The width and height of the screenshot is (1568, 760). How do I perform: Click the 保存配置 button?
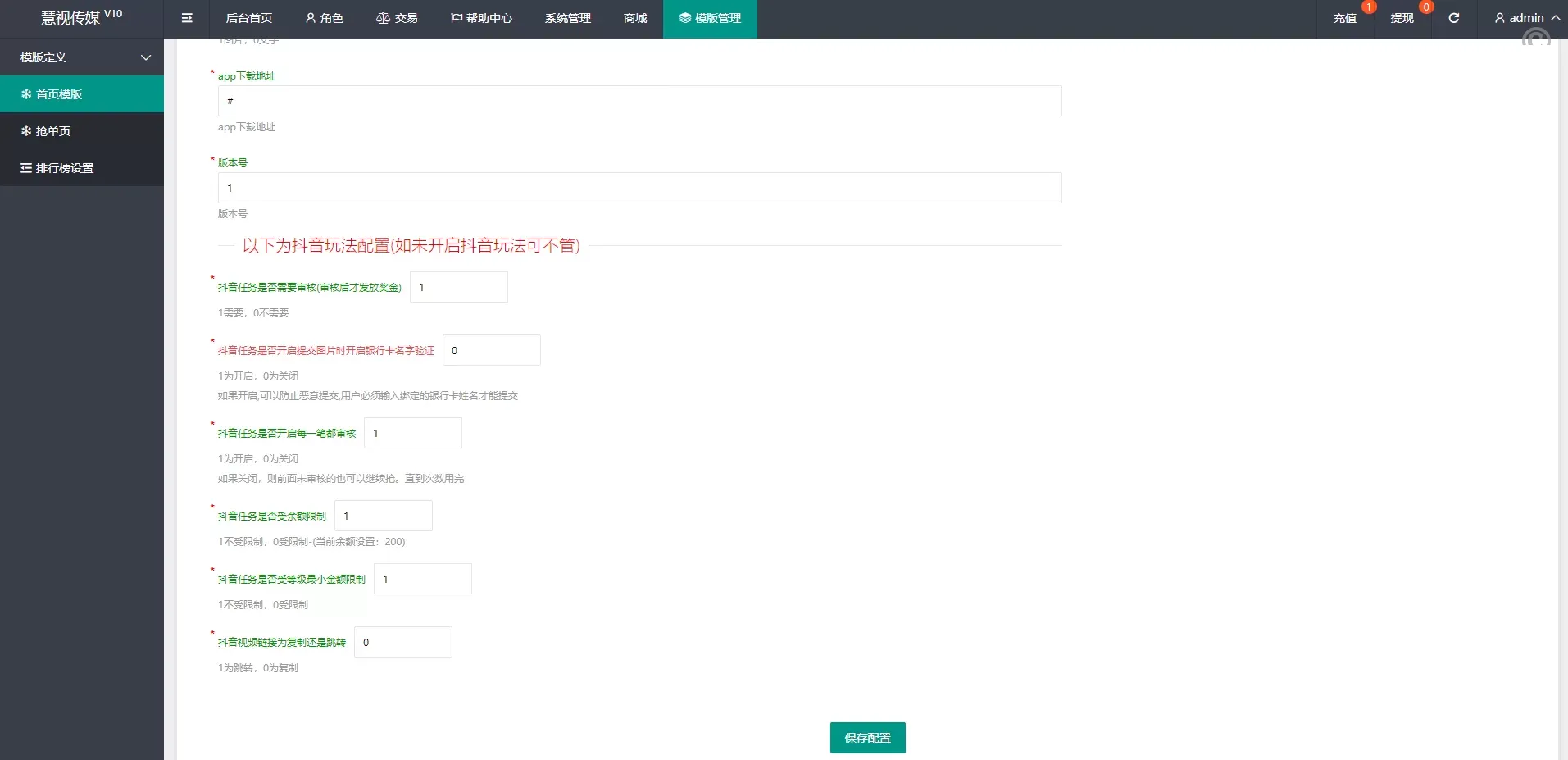[x=867, y=737]
